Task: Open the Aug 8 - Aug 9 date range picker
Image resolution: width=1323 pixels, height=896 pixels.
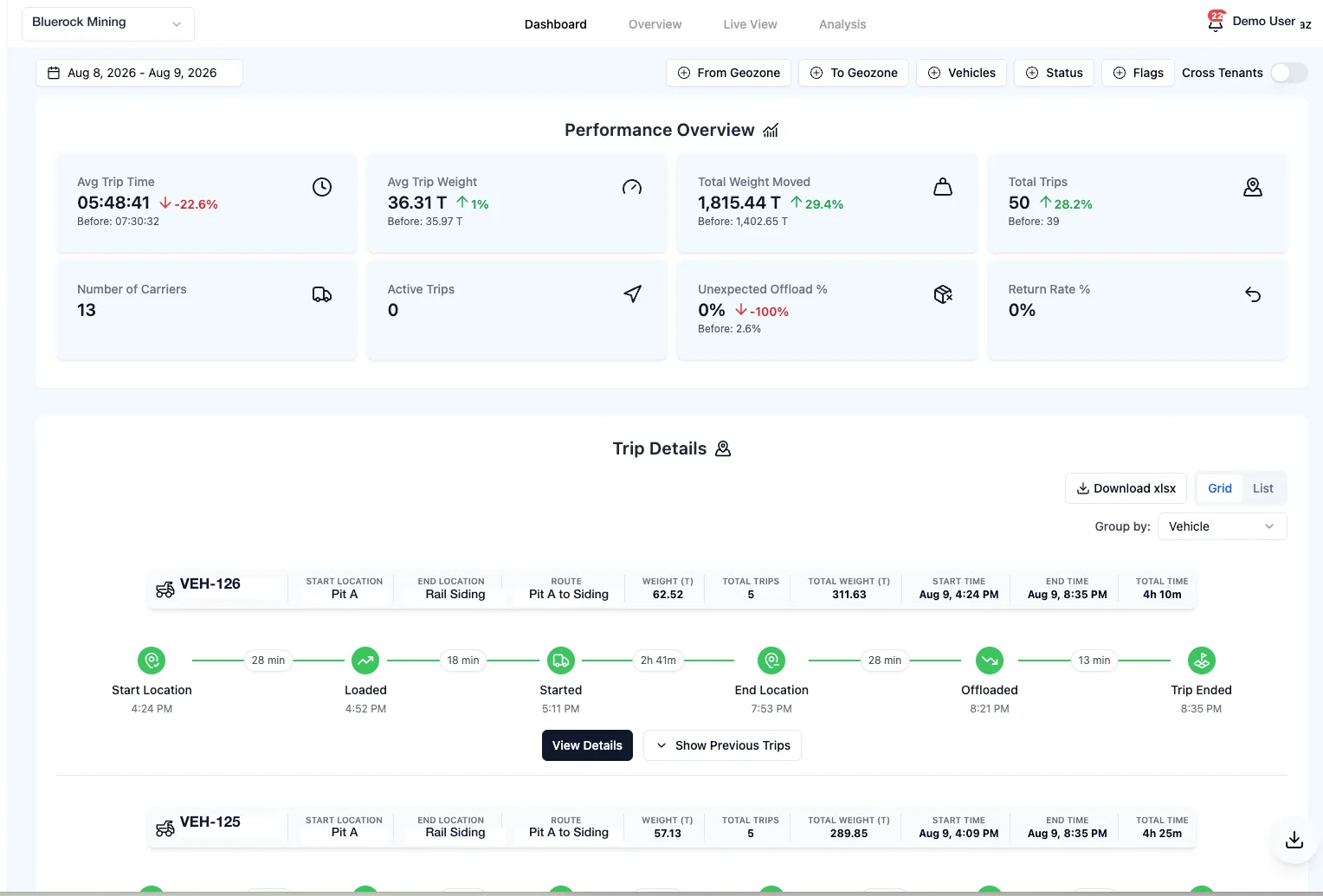Action: [x=139, y=73]
